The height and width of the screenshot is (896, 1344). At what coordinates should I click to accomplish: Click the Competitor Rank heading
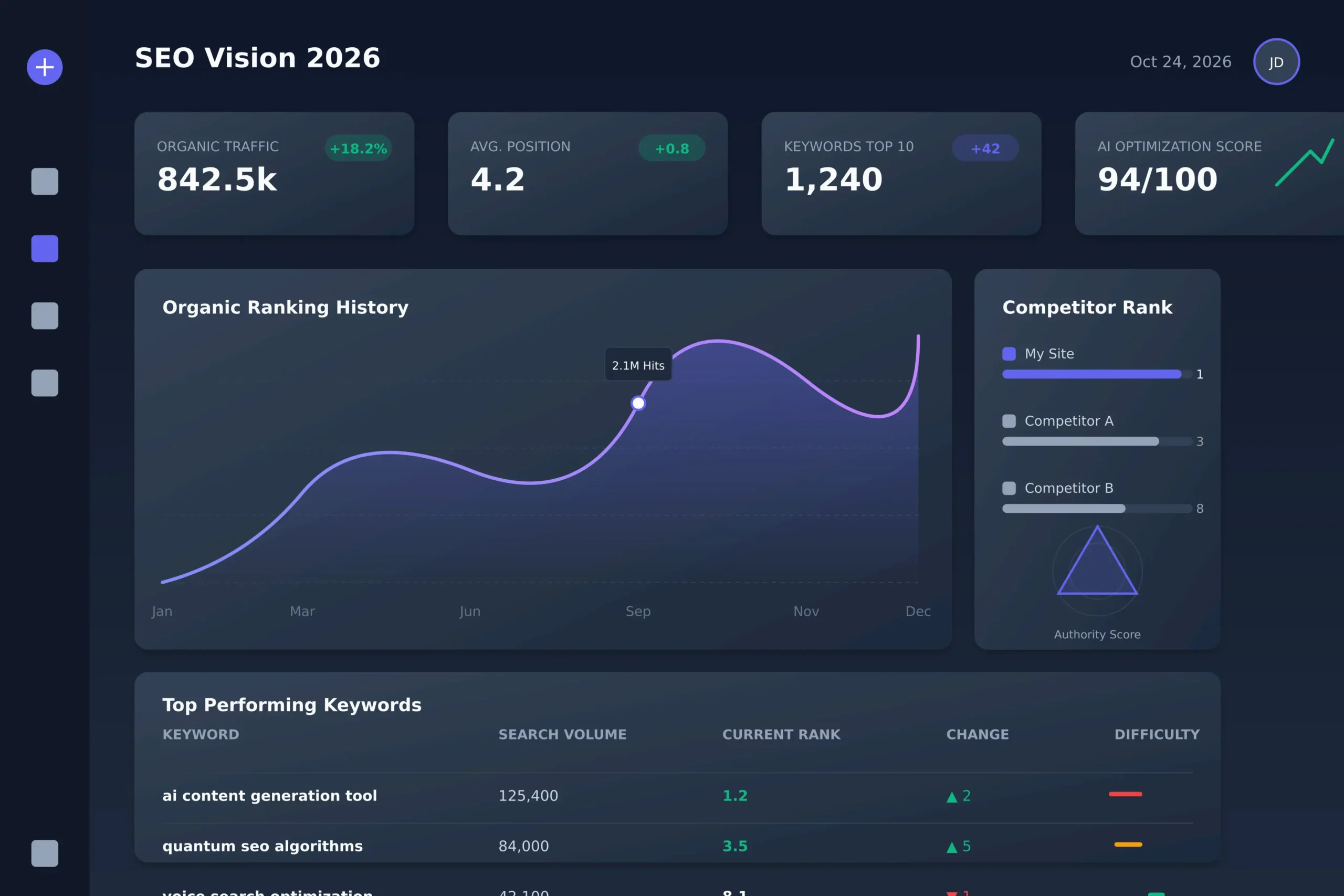(1087, 307)
